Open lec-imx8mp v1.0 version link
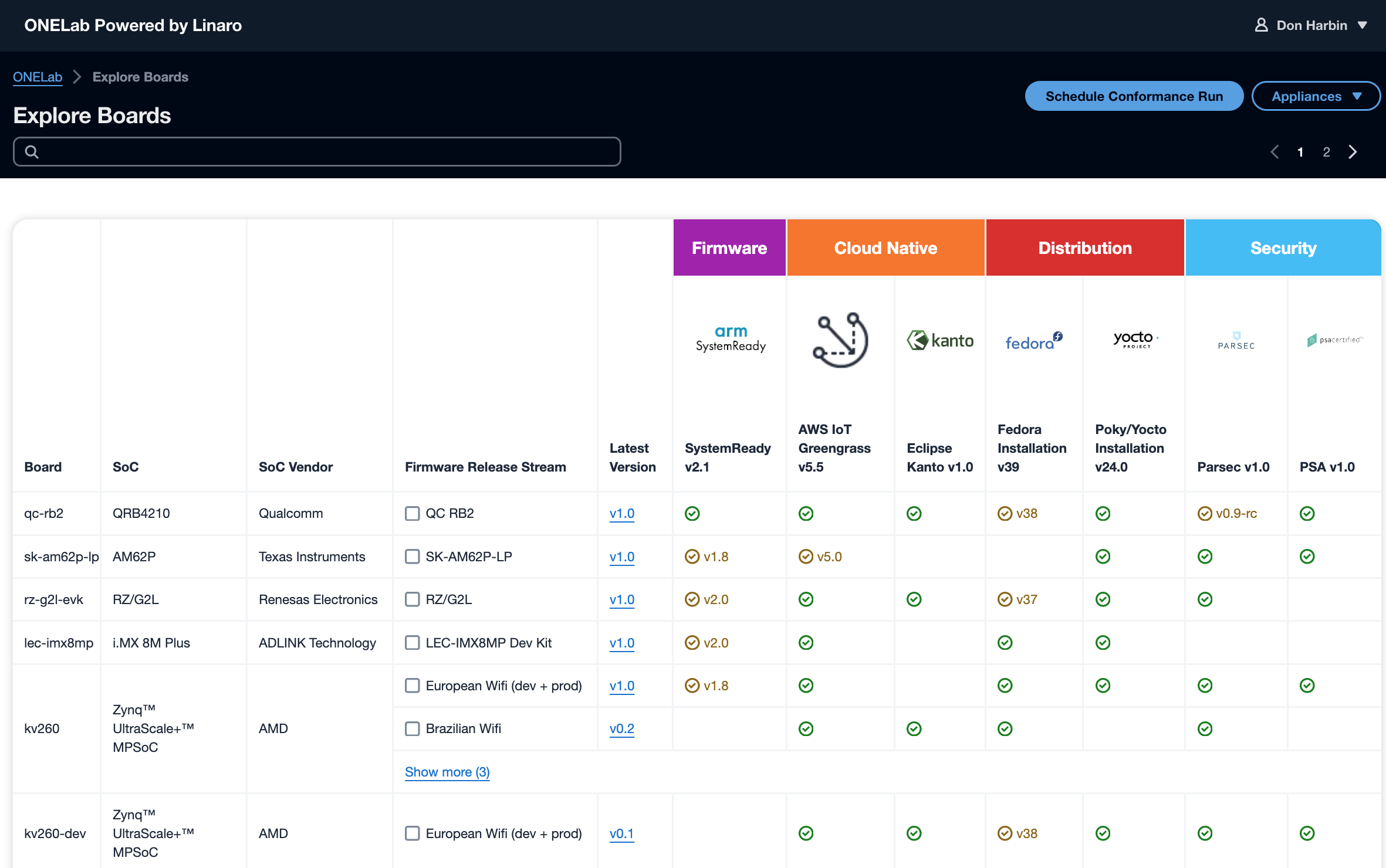1386x868 pixels. 622,643
